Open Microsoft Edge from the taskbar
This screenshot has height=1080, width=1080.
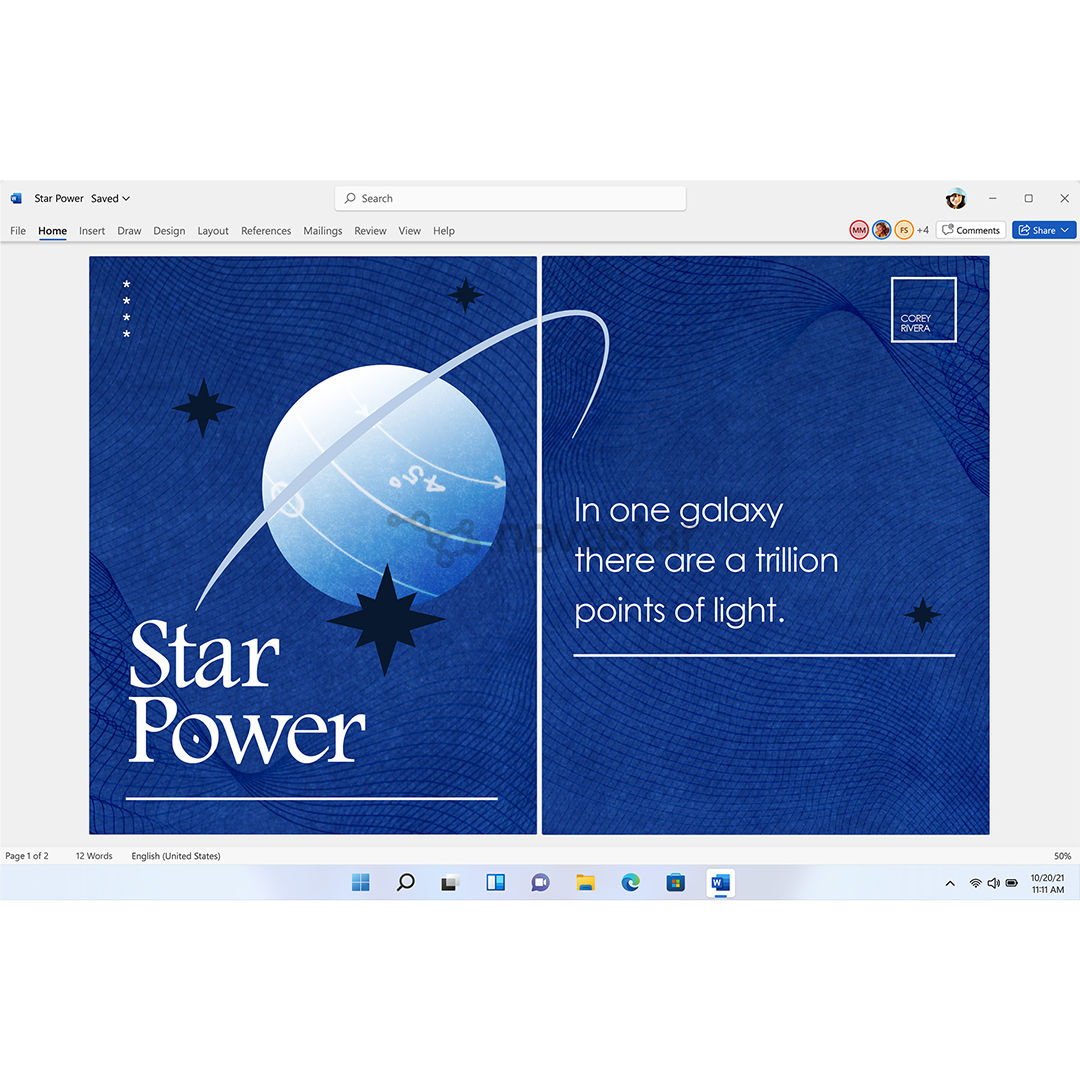pyautogui.click(x=630, y=882)
